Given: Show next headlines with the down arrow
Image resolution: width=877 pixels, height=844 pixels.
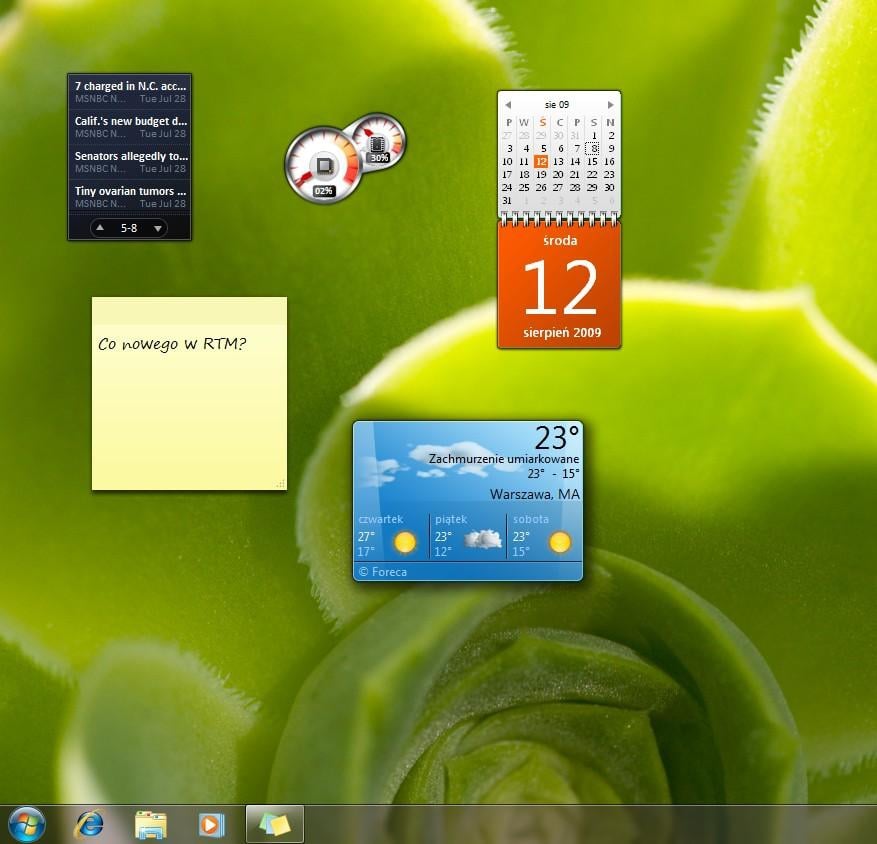Looking at the screenshot, I should (x=158, y=227).
